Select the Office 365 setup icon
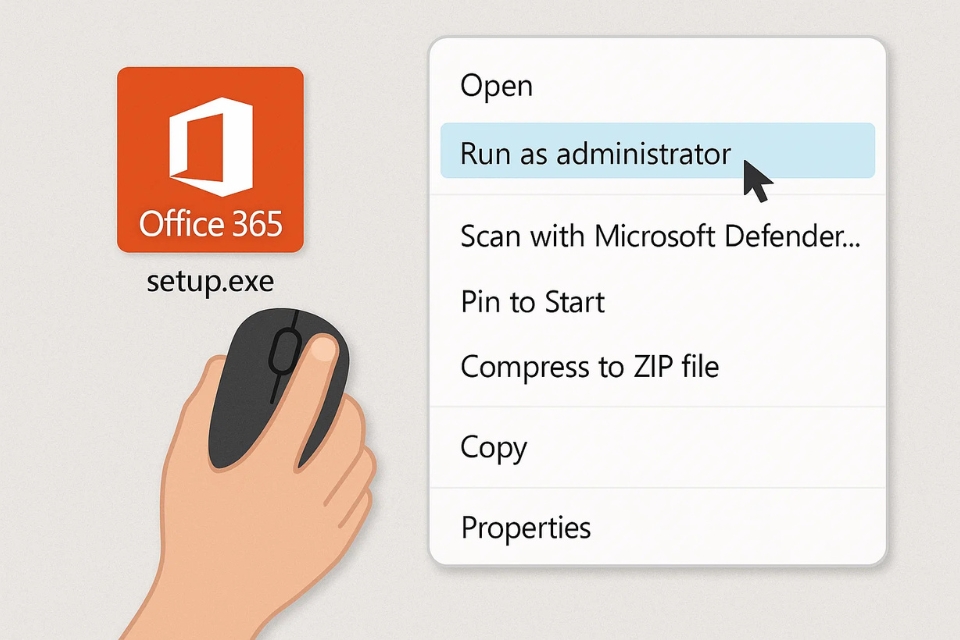 [x=211, y=160]
